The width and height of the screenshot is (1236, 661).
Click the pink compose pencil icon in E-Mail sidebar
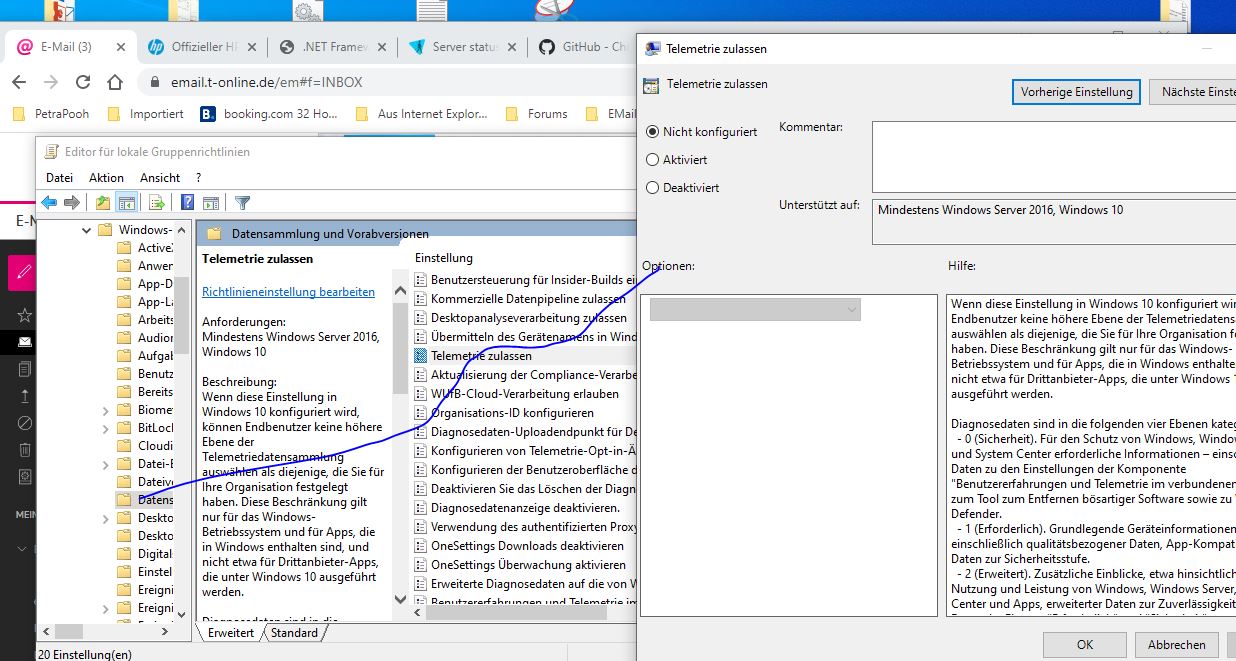tap(22, 272)
